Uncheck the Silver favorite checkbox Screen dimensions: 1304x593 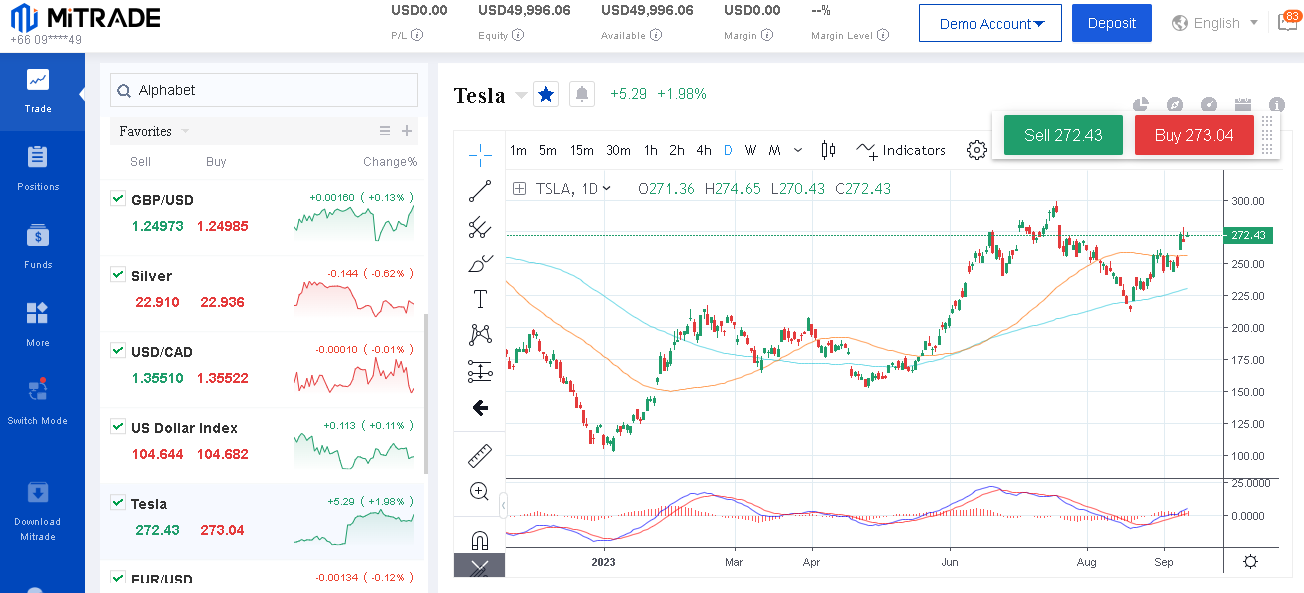tap(118, 274)
